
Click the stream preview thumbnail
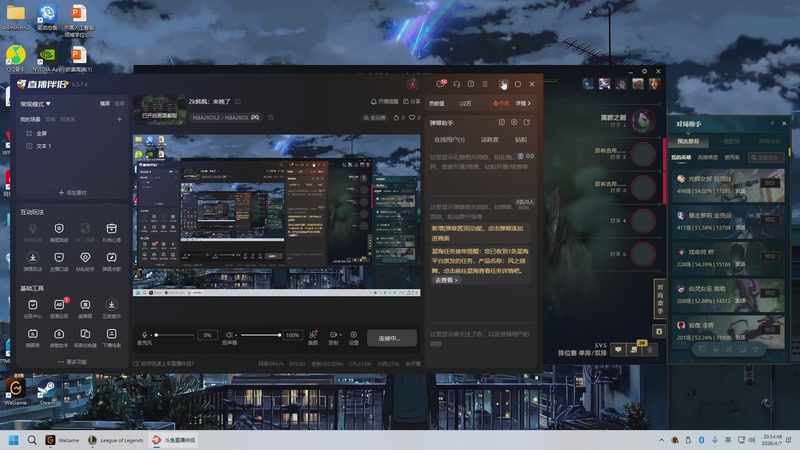[x=160, y=109]
